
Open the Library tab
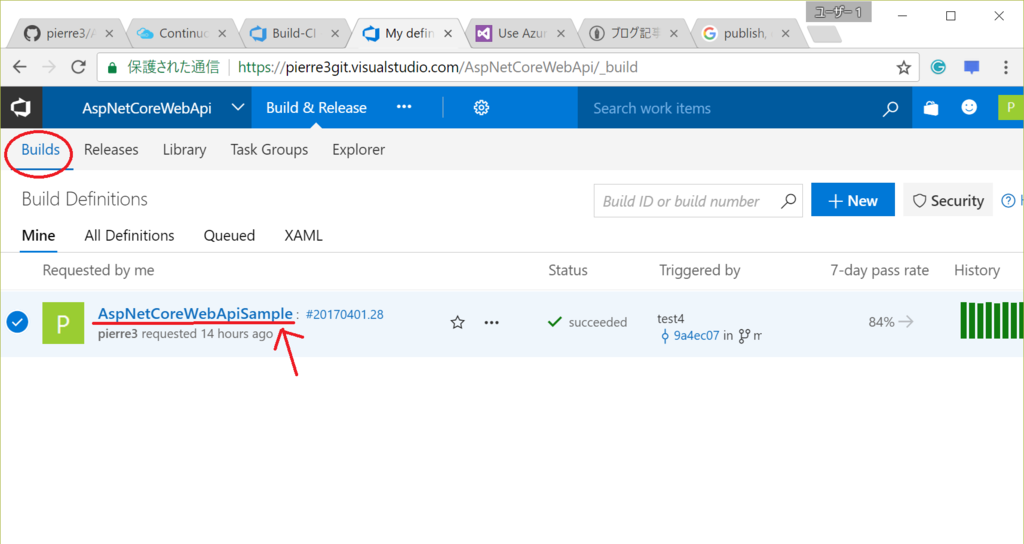coord(184,150)
